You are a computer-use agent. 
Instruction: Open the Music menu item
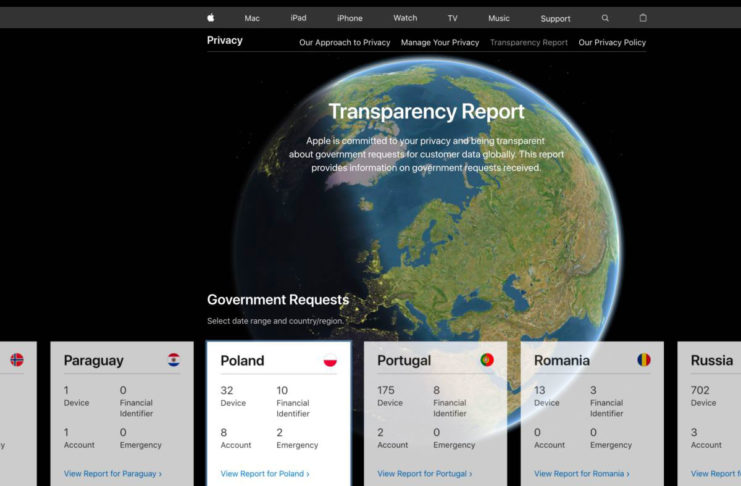coord(499,18)
